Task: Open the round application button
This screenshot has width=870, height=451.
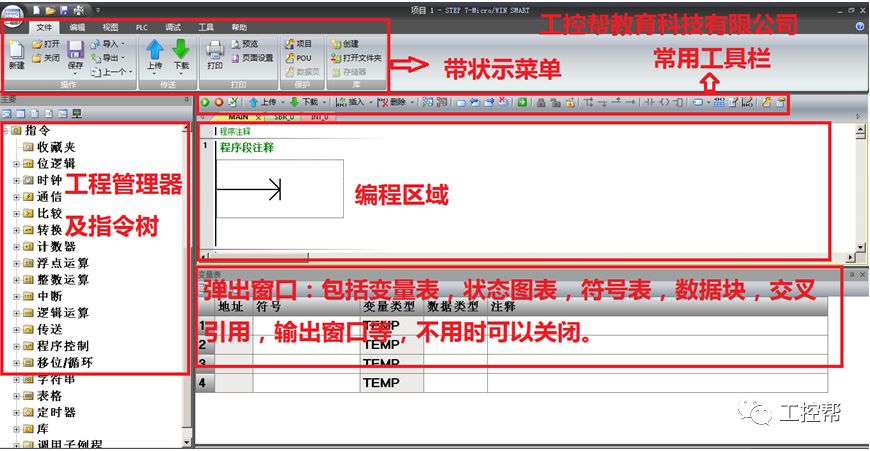Action: (12, 14)
